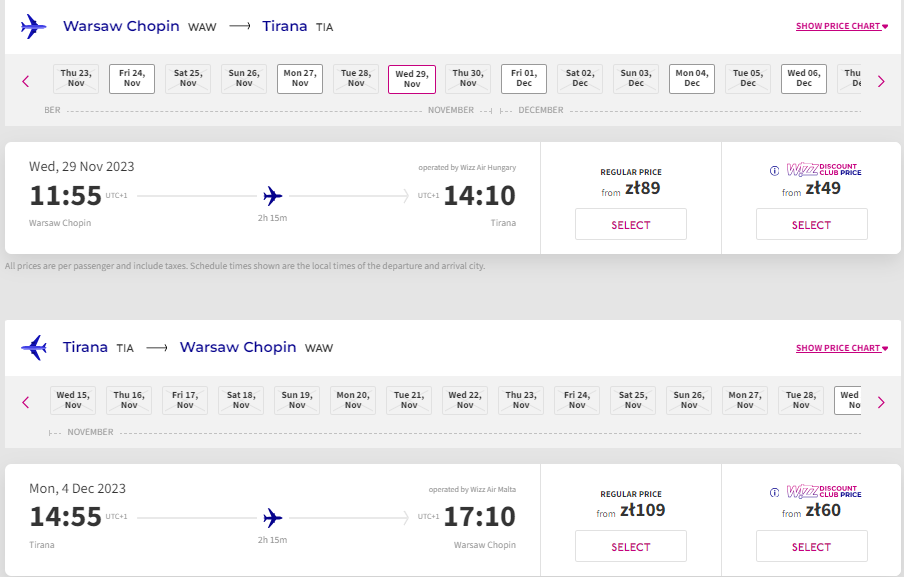Select return Wizz Discount Club price zł60

click(812, 546)
